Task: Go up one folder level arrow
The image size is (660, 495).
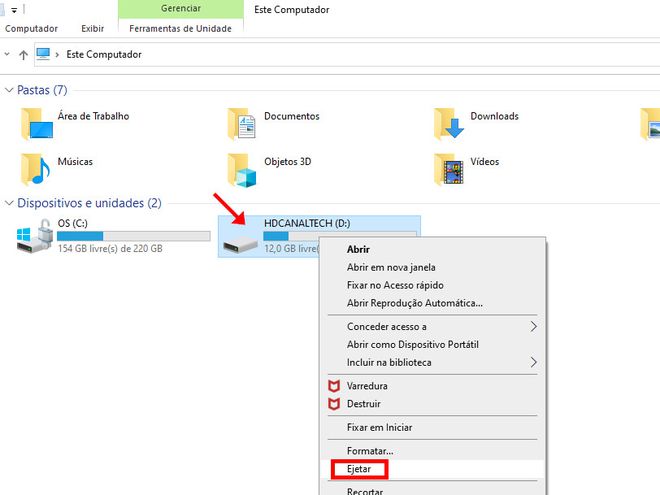Action: pos(24,55)
